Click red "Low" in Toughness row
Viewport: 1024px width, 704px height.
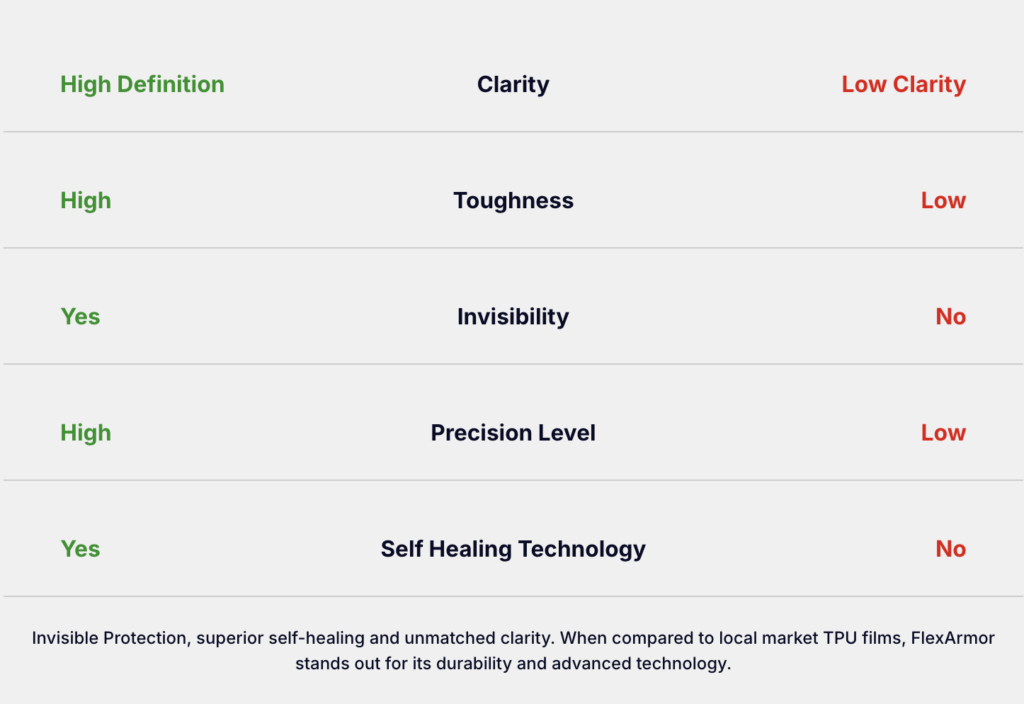point(943,201)
